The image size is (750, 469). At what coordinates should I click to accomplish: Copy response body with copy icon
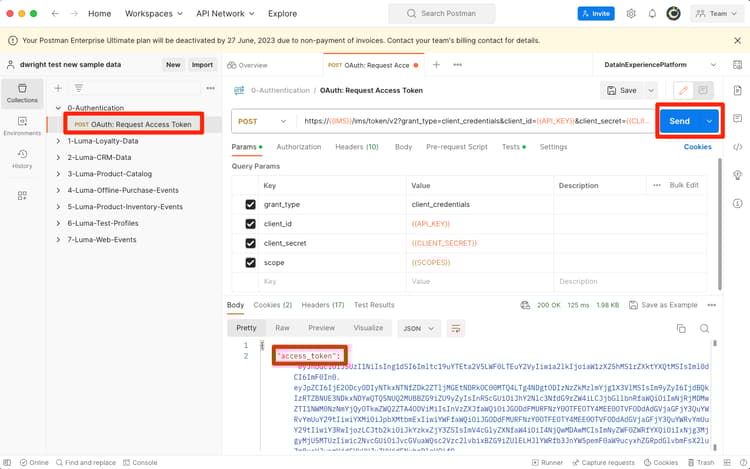coord(681,328)
